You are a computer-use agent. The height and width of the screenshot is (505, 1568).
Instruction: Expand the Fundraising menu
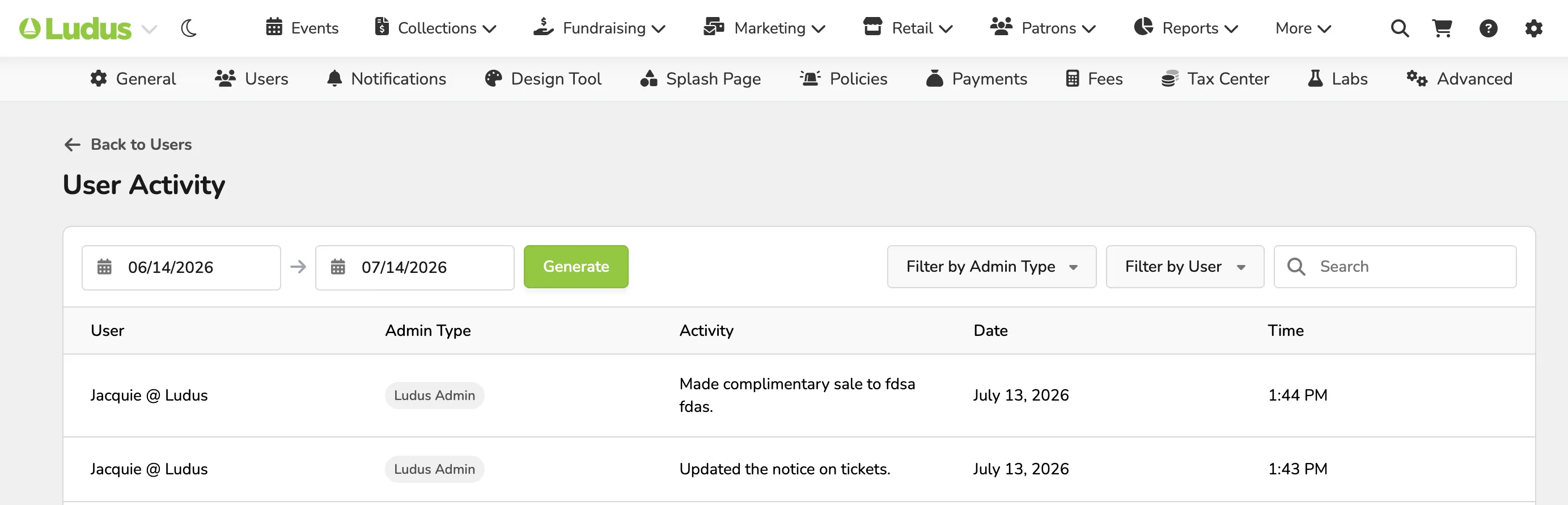599,28
